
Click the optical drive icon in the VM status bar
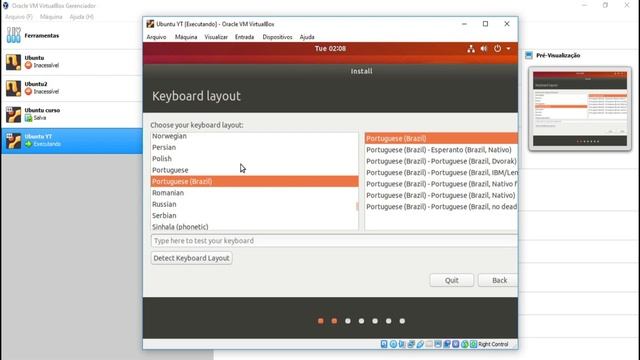[393, 344]
